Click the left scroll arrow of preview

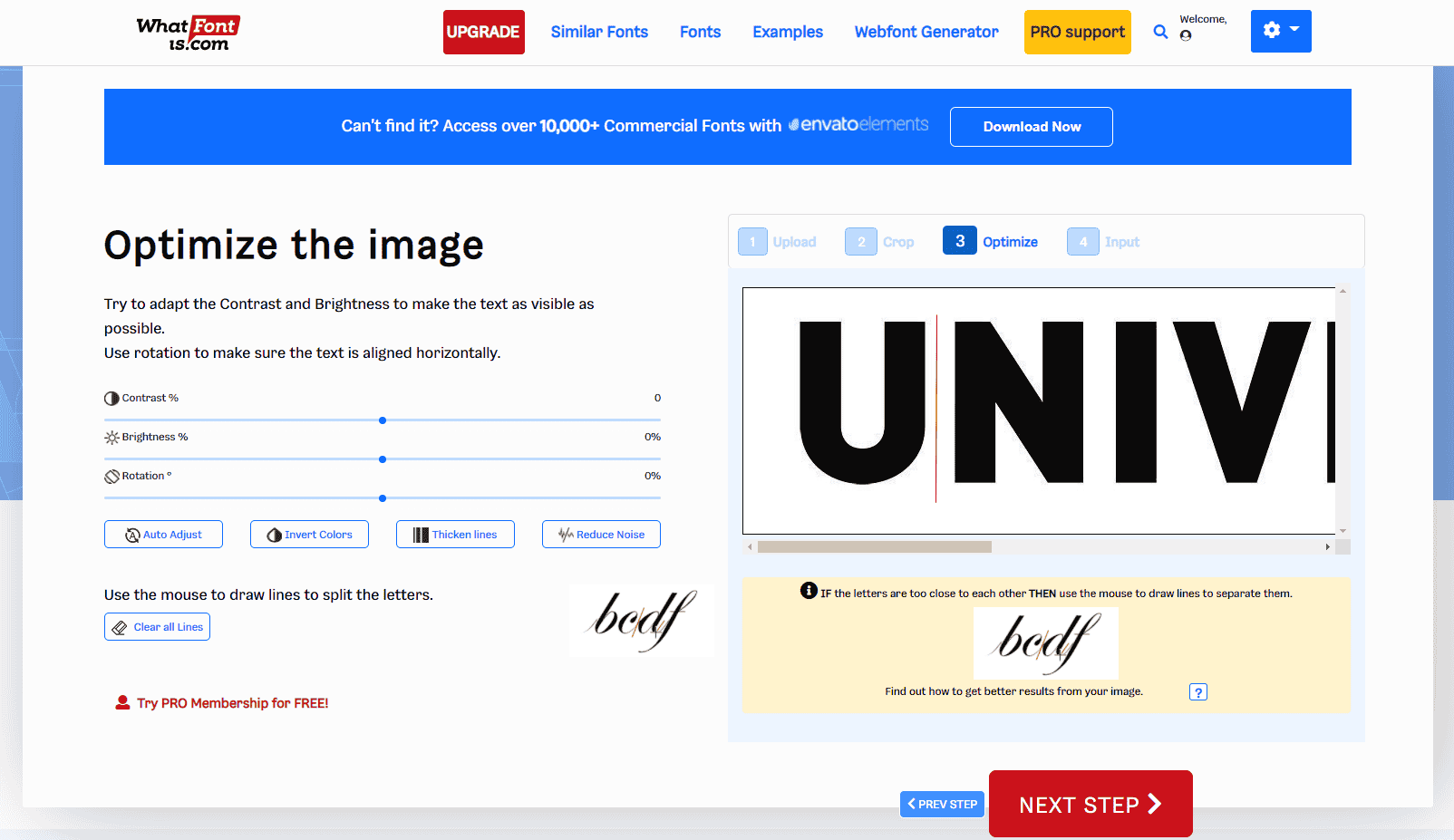pyautogui.click(x=750, y=546)
